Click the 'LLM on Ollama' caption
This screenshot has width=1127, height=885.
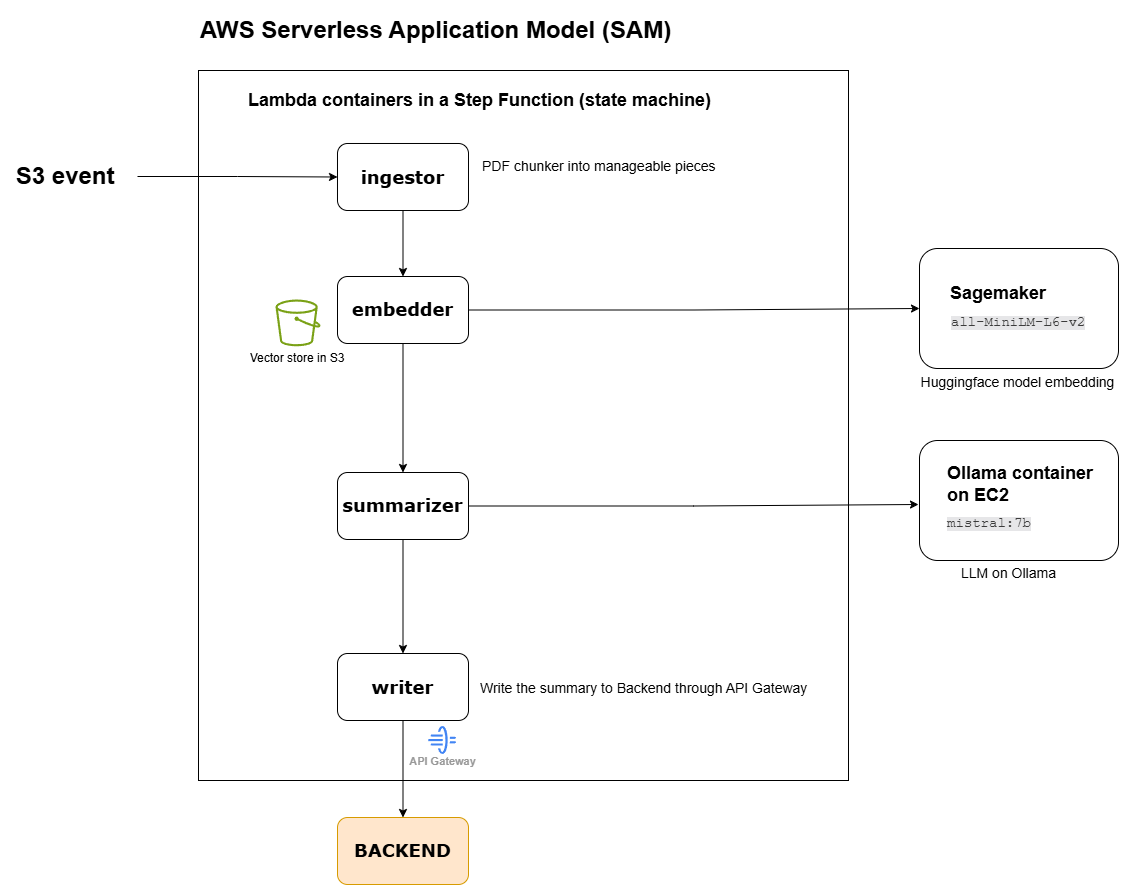click(x=1008, y=574)
